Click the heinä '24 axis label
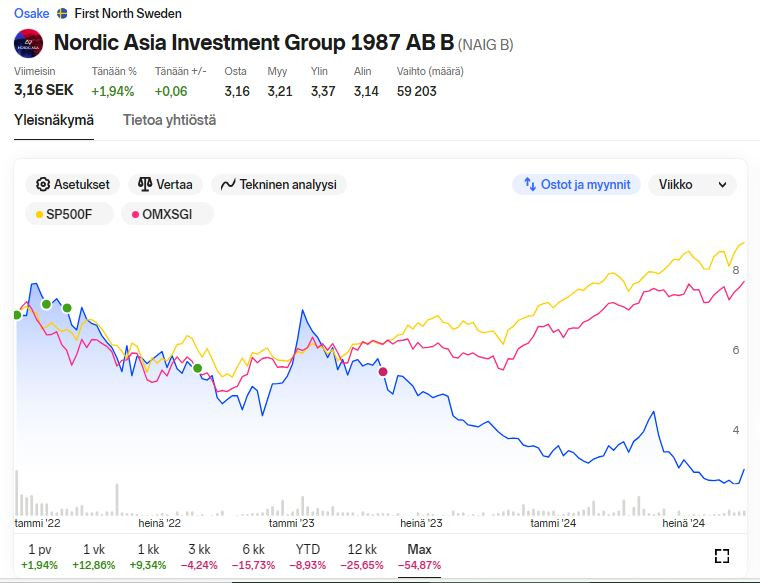This screenshot has height=583, width=760. tap(683, 523)
